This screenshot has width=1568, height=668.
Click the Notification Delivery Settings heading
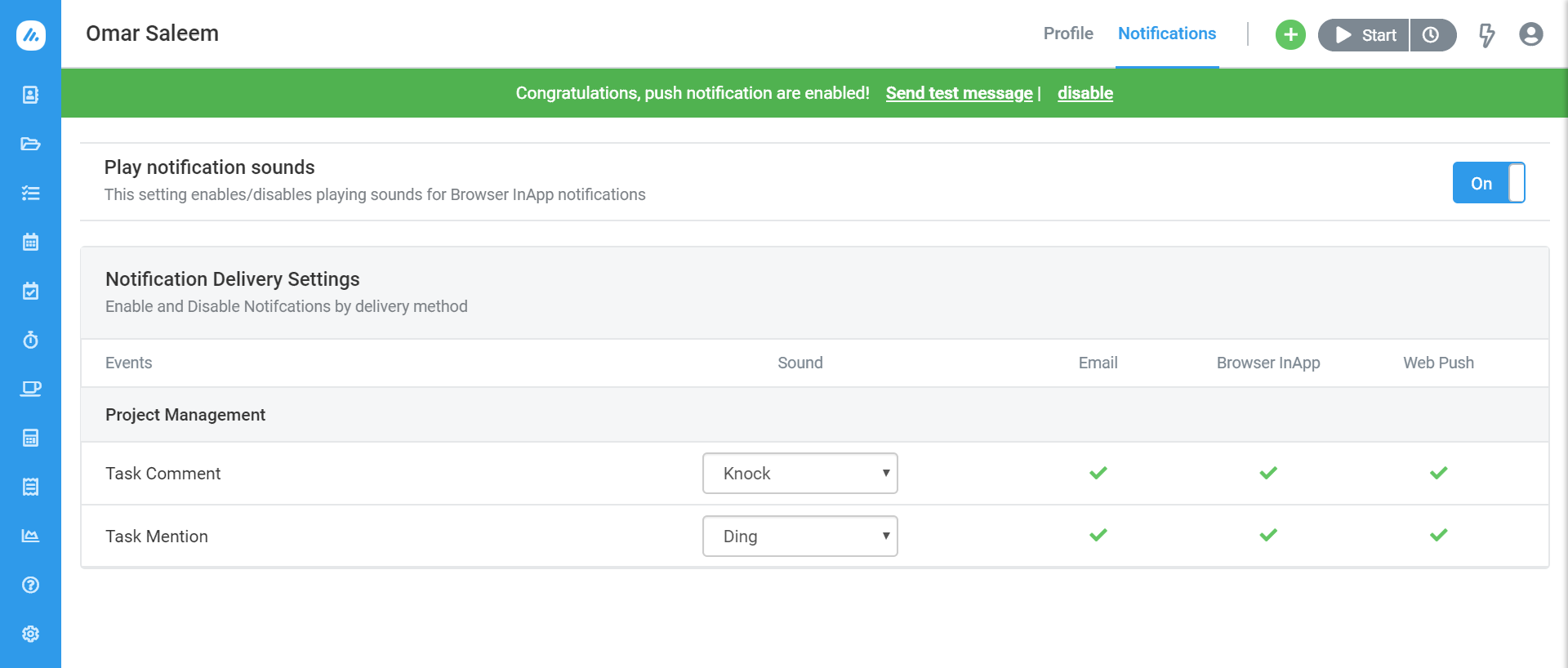pos(233,279)
